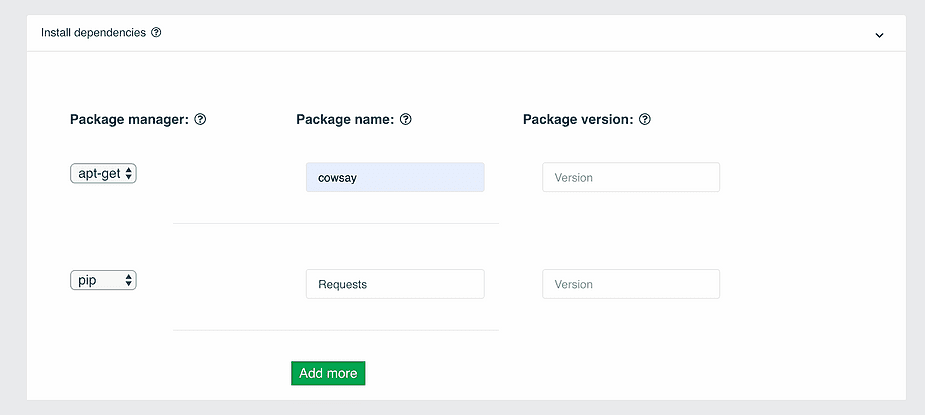Select the text cowsay in its field
Image resolution: width=925 pixels, height=415 pixels.
337,178
